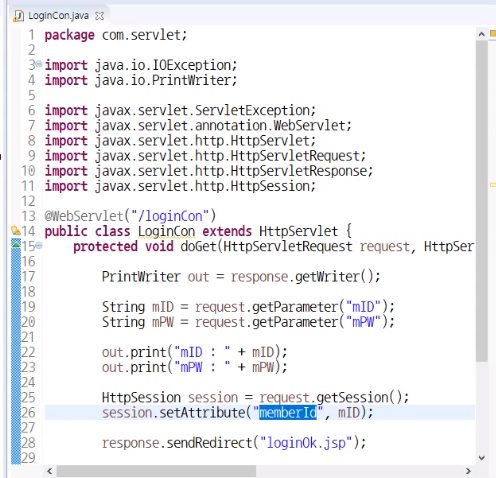Click "setAttribute" on line 26
Viewport: 496px width, 478px height.
pos(202,413)
